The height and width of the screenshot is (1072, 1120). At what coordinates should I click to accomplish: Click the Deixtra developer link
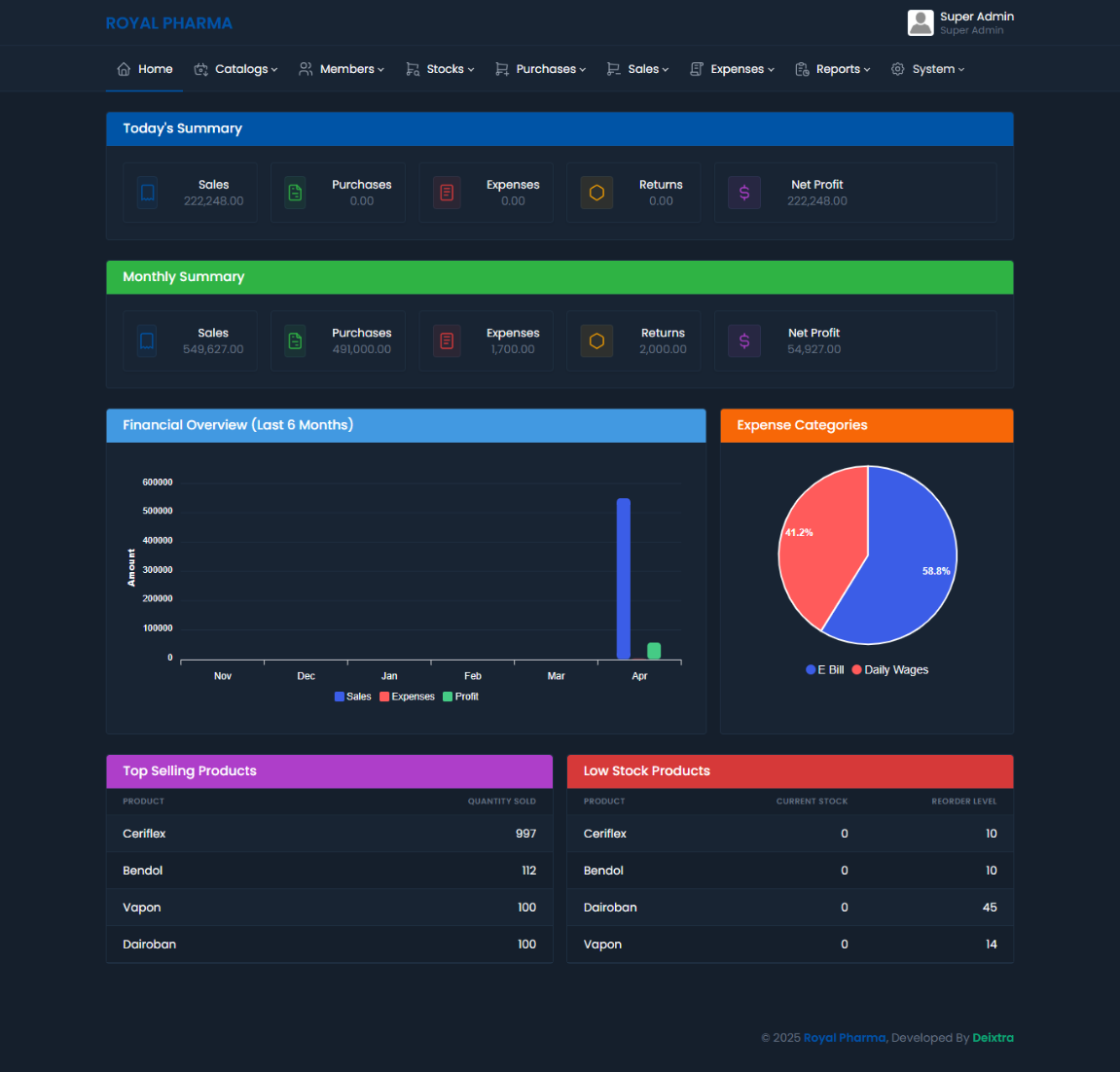993,1037
